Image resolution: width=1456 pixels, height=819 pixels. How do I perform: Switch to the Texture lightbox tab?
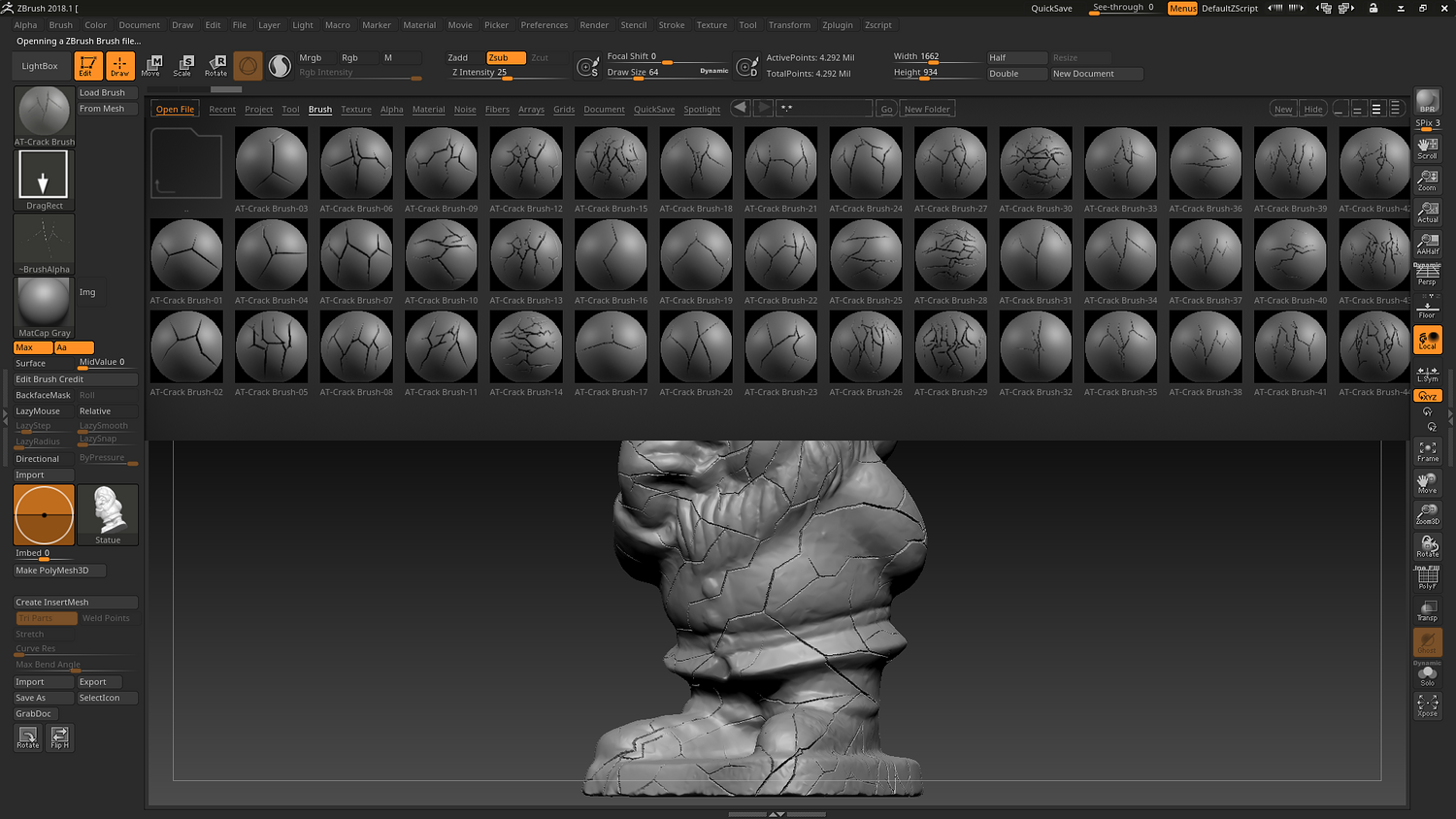click(356, 110)
